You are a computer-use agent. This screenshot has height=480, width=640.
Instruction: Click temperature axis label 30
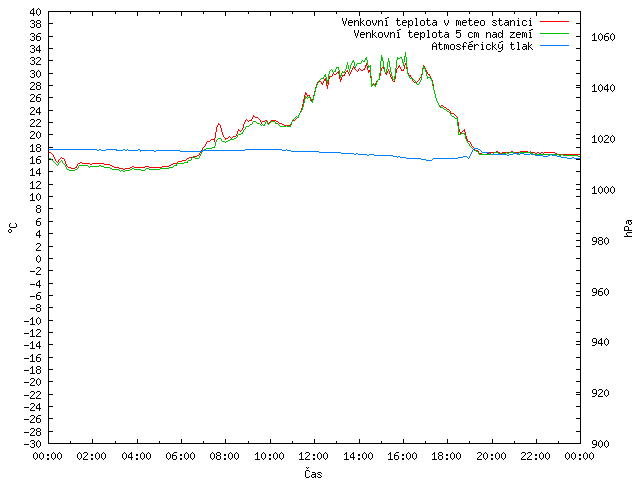coord(36,74)
